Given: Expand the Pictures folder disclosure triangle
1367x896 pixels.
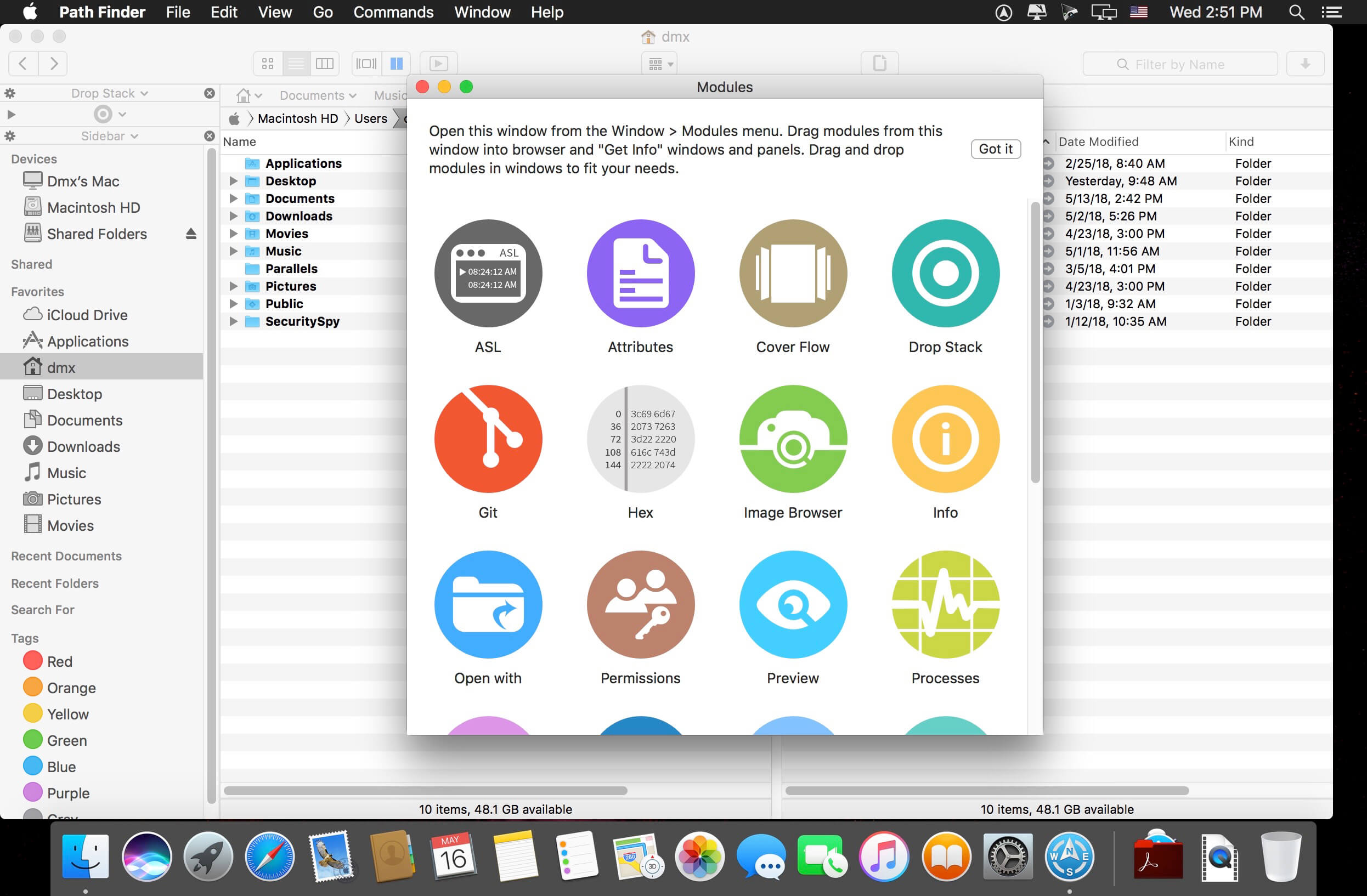Looking at the screenshot, I should (233, 286).
